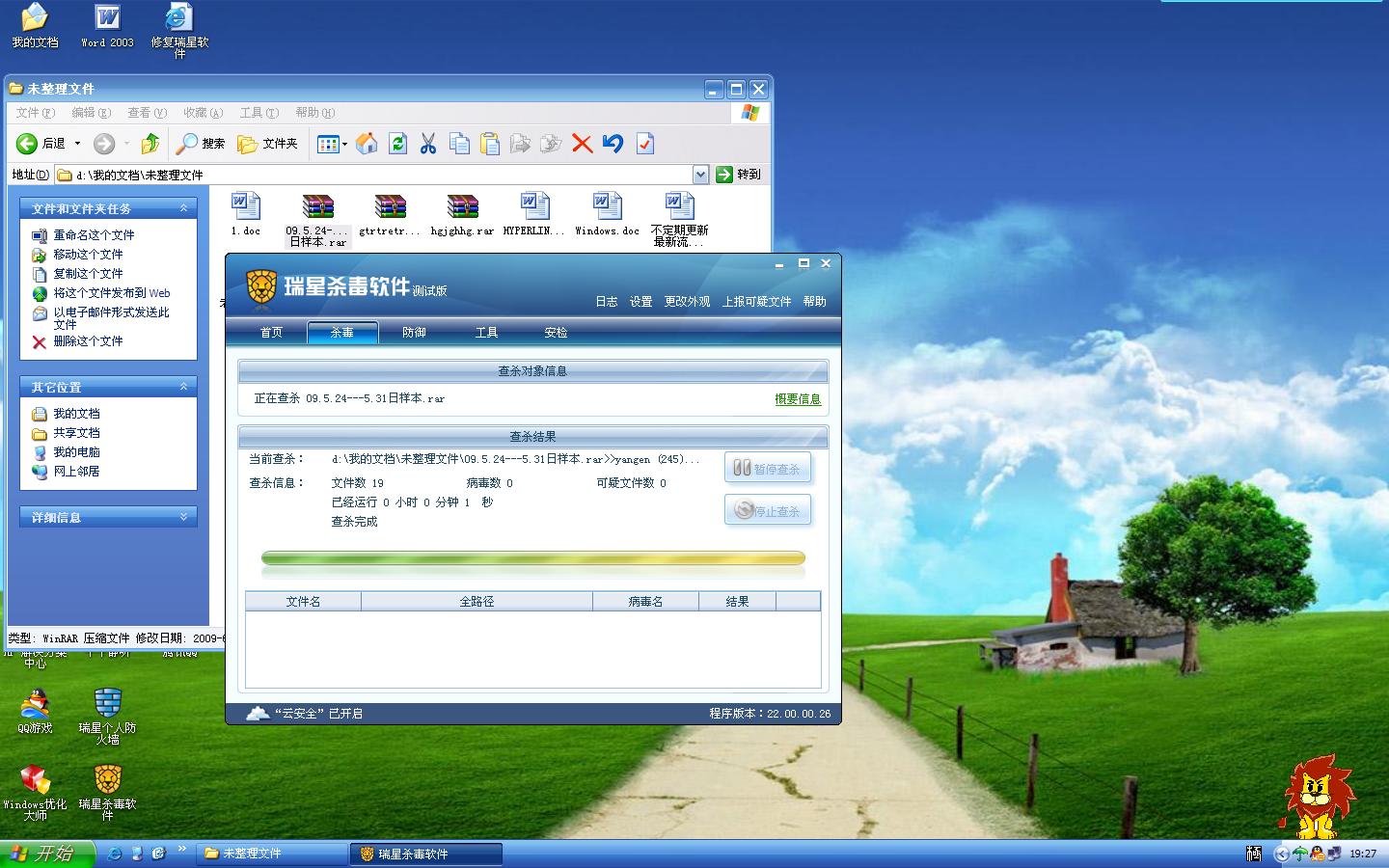1389x868 pixels.
Task: Open the 文件(F) menu in Explorer
Action: [x=35, y=113]
